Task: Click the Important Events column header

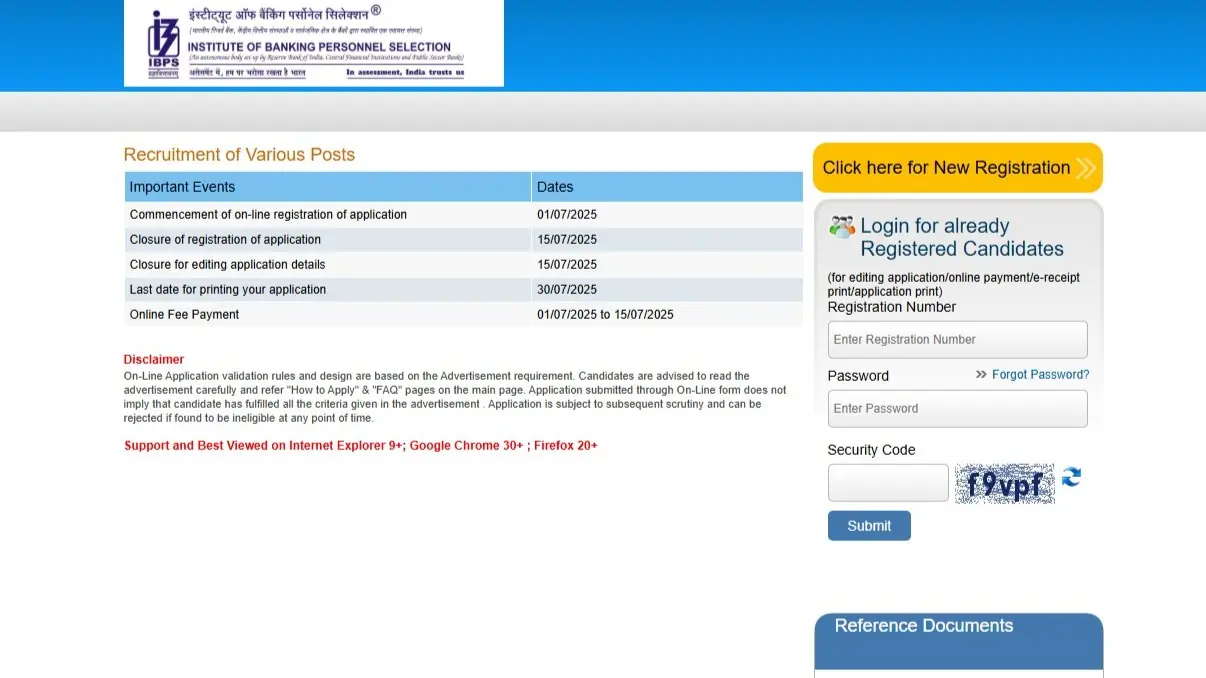Action: (x=183, y=186)
